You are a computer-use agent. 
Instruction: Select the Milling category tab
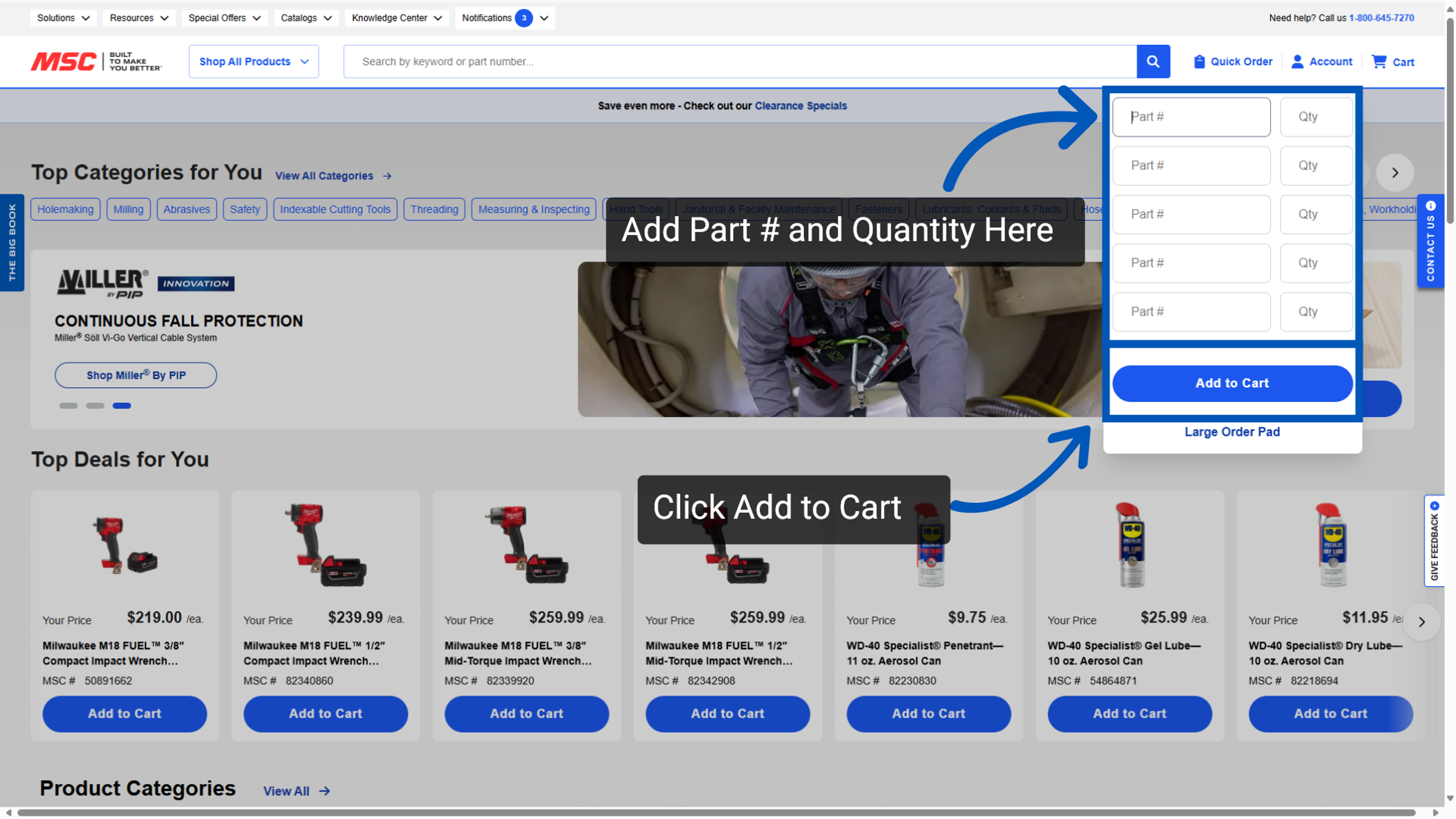click(129, 209)
